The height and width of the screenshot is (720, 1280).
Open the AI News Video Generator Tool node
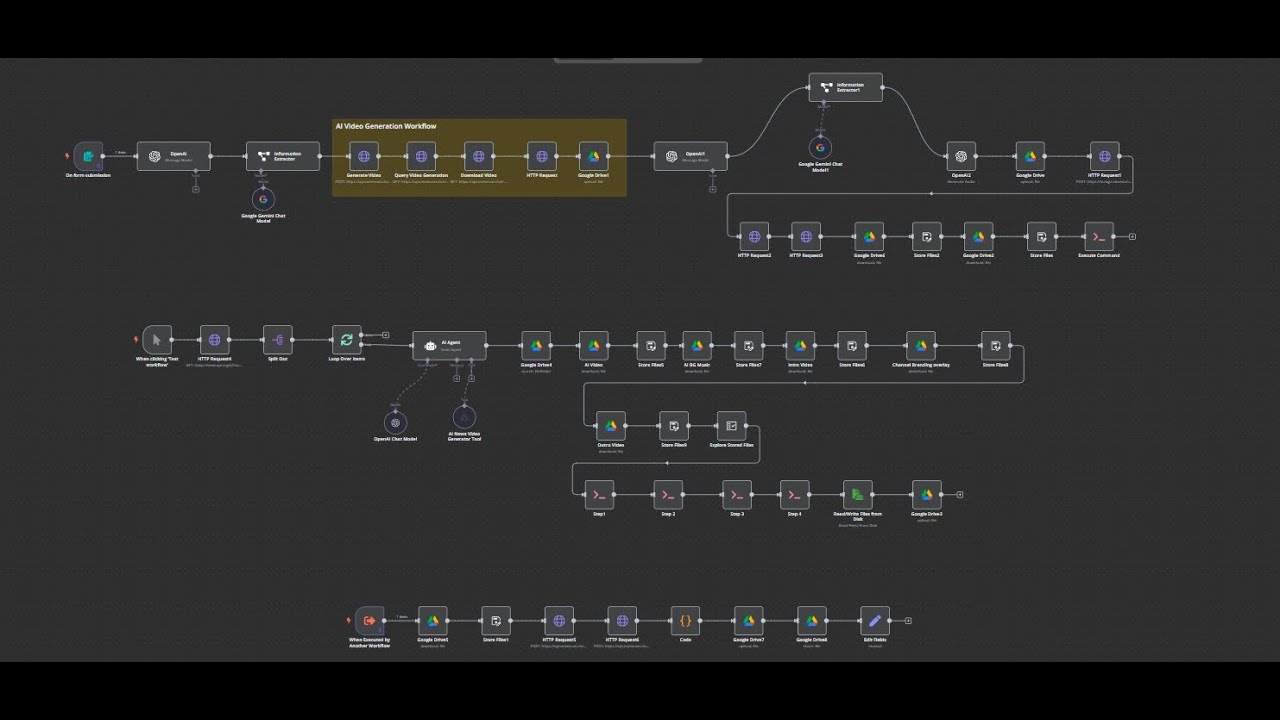[464, 417]
